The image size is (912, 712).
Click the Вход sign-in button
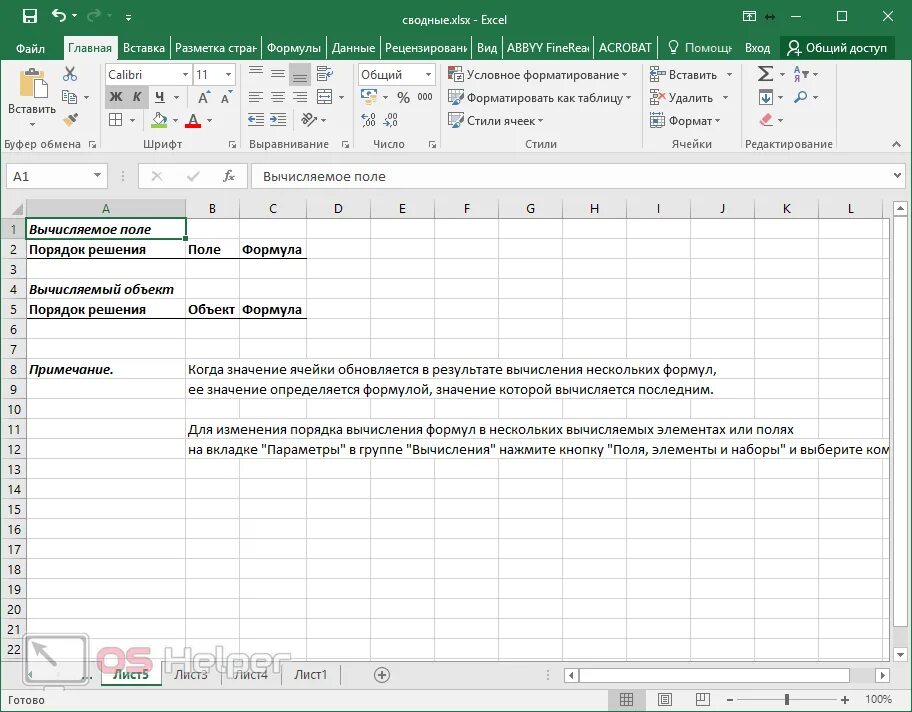[757, 48]
